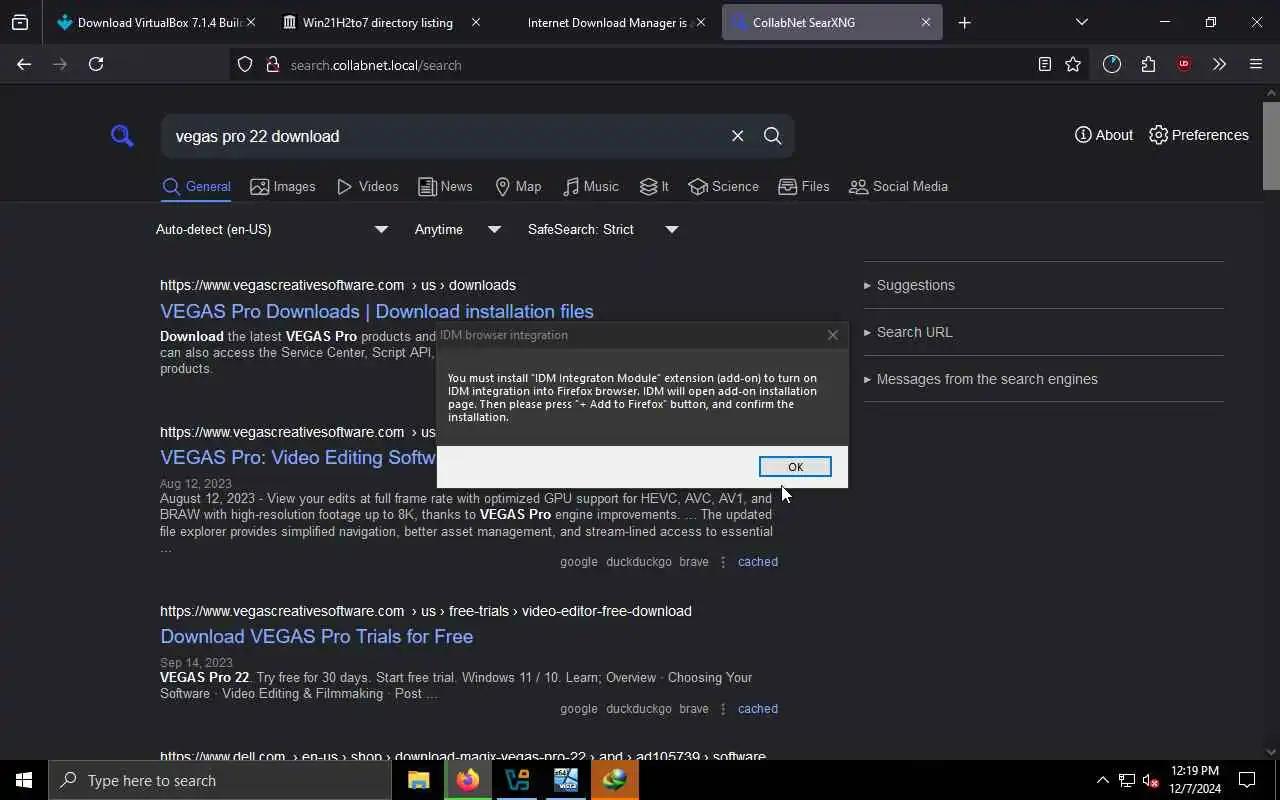Switch to Win21H2to7 directory listing tab

pyautogui.click(x=378, y=22)
